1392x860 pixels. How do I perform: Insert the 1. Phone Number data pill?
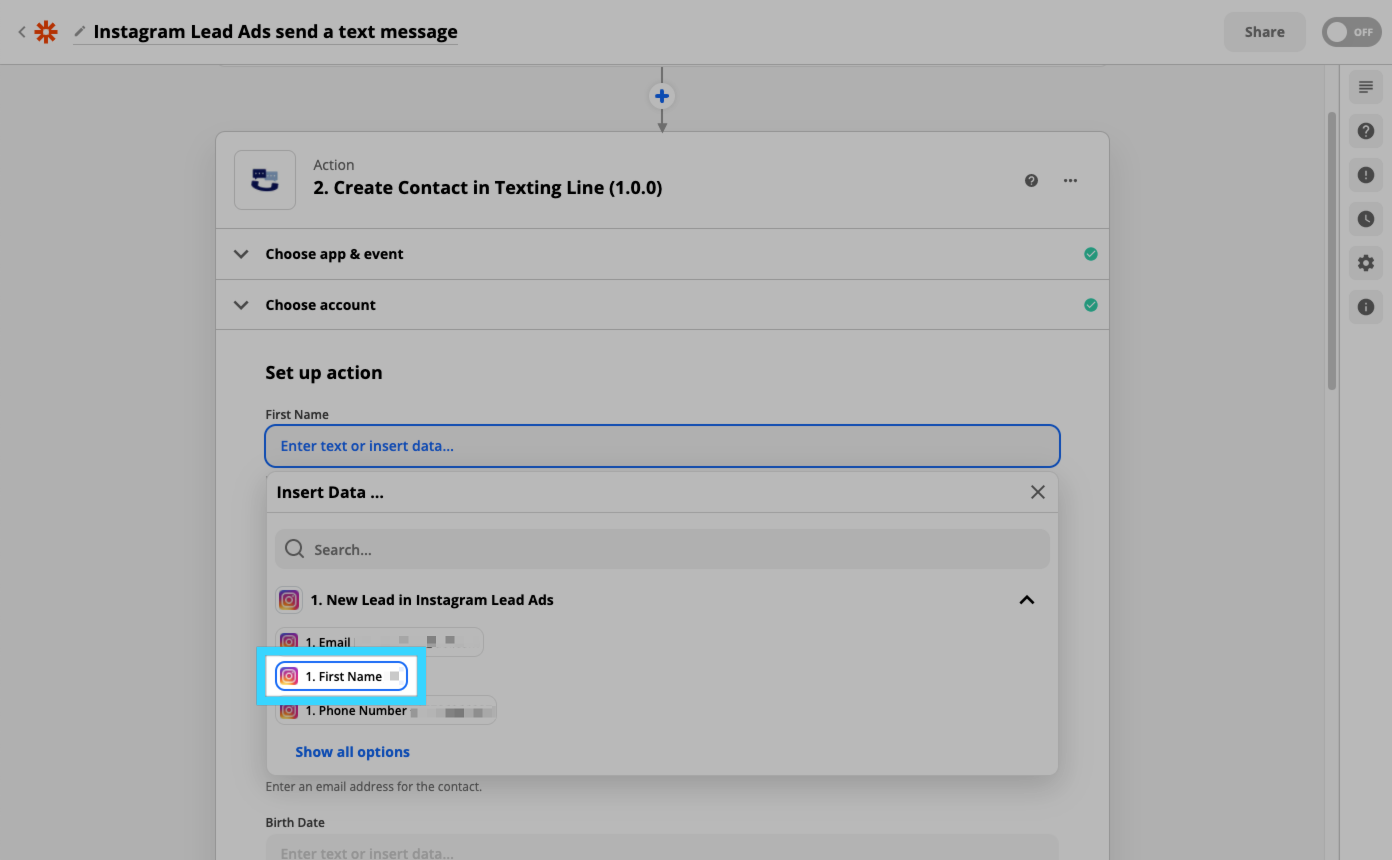tap(386, 710)
